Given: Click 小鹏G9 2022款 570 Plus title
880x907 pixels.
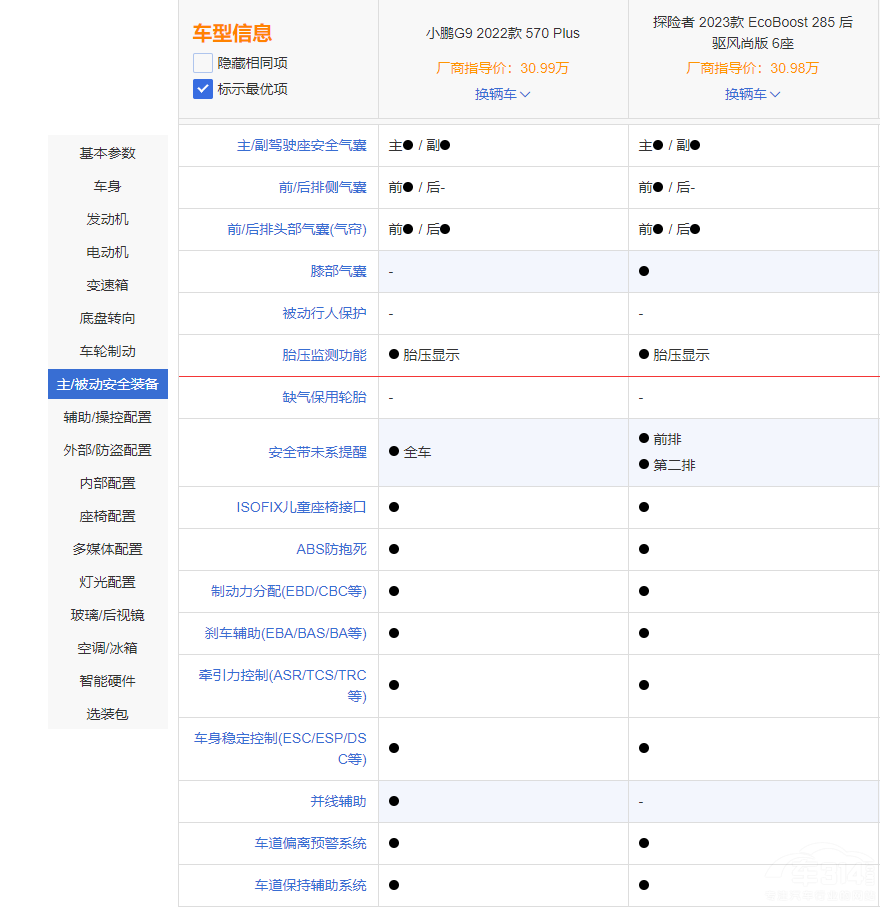Looking at the screenshot, I should (x=502, y=33).
